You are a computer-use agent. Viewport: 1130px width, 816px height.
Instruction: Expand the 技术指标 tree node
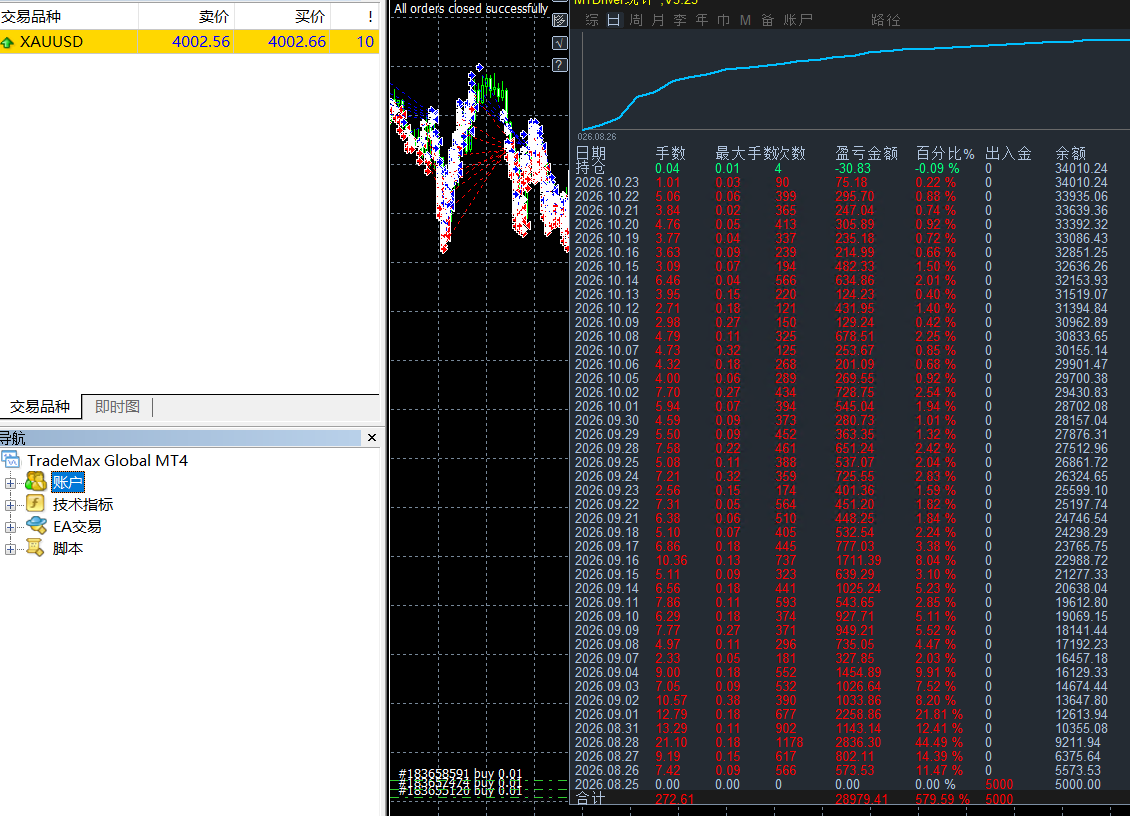[10, 505]
